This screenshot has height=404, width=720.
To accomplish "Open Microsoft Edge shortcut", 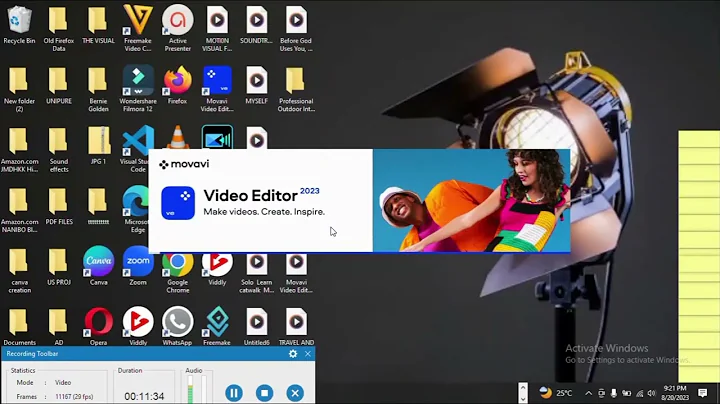I will 136,209.
